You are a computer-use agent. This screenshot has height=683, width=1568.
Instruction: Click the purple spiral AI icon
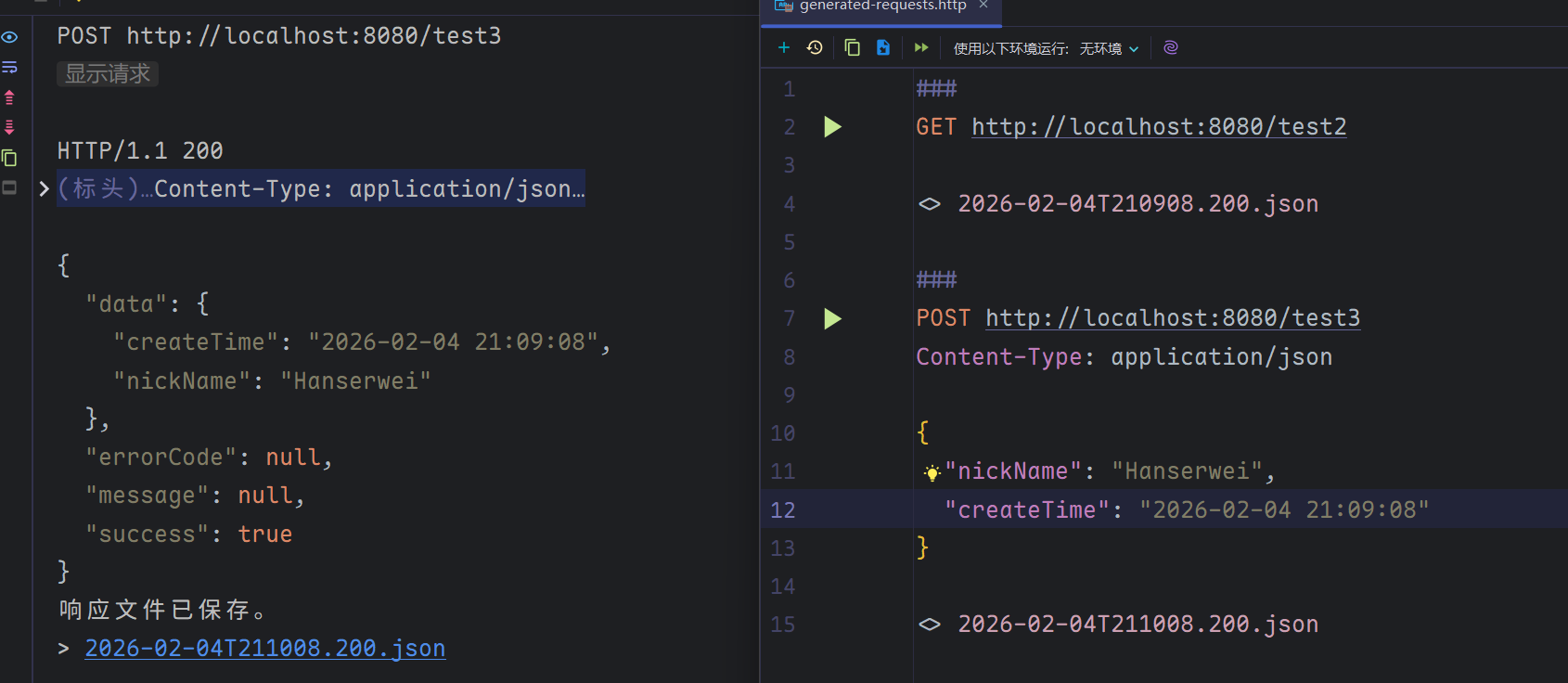click(1170, 47)
